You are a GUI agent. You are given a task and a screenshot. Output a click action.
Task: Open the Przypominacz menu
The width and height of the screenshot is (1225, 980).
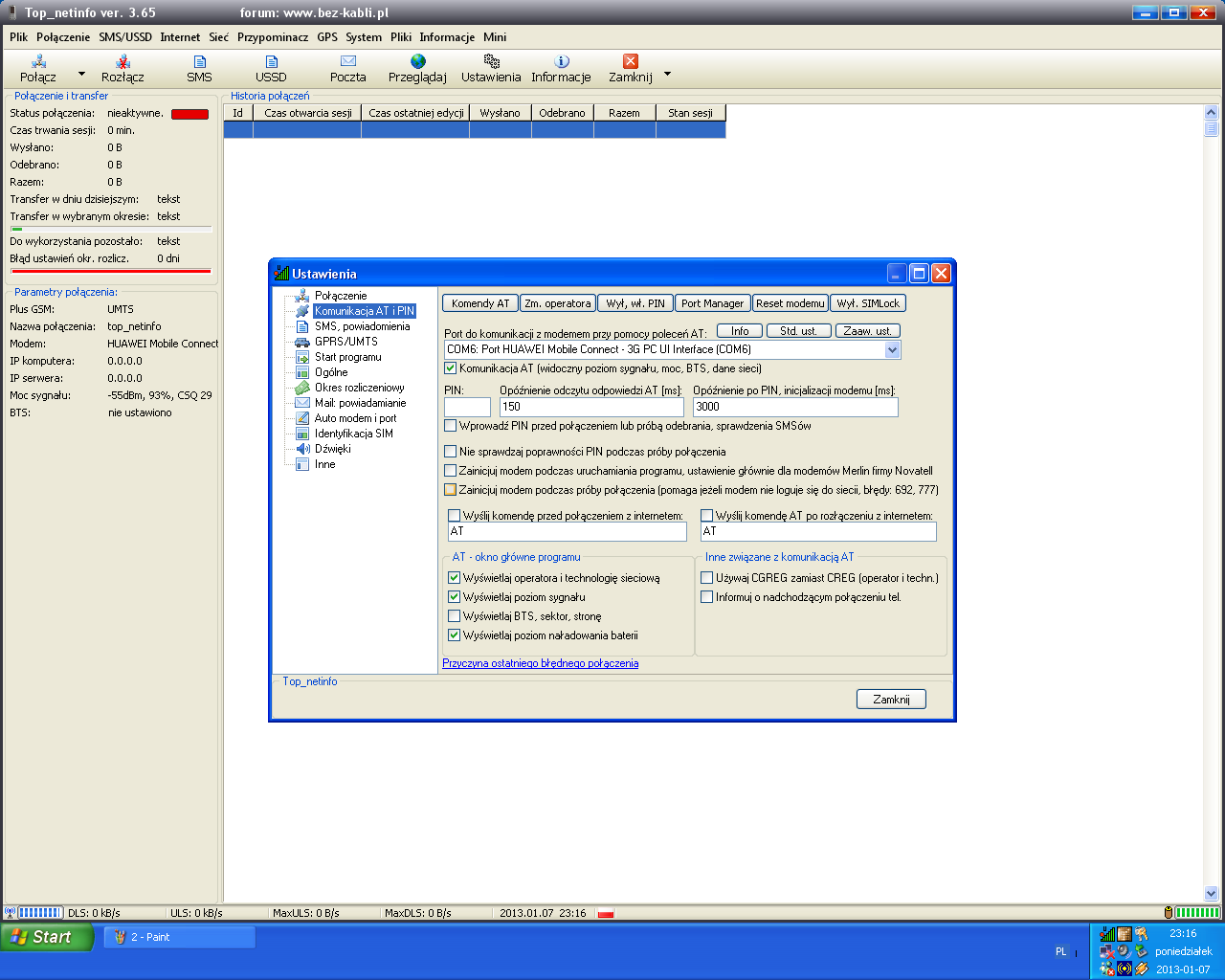(x=273, y=37)
